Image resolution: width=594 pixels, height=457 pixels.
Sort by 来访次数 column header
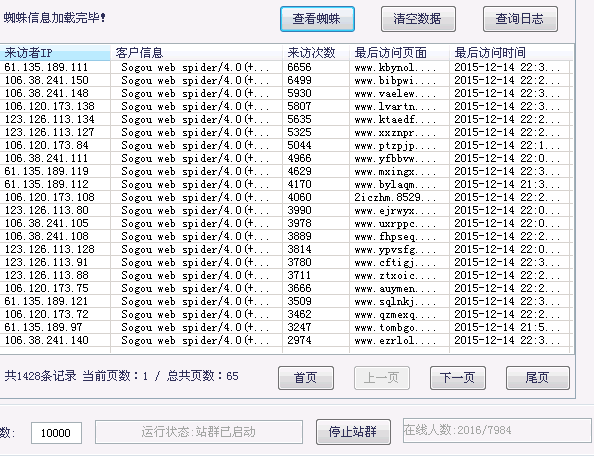(316, 53)
